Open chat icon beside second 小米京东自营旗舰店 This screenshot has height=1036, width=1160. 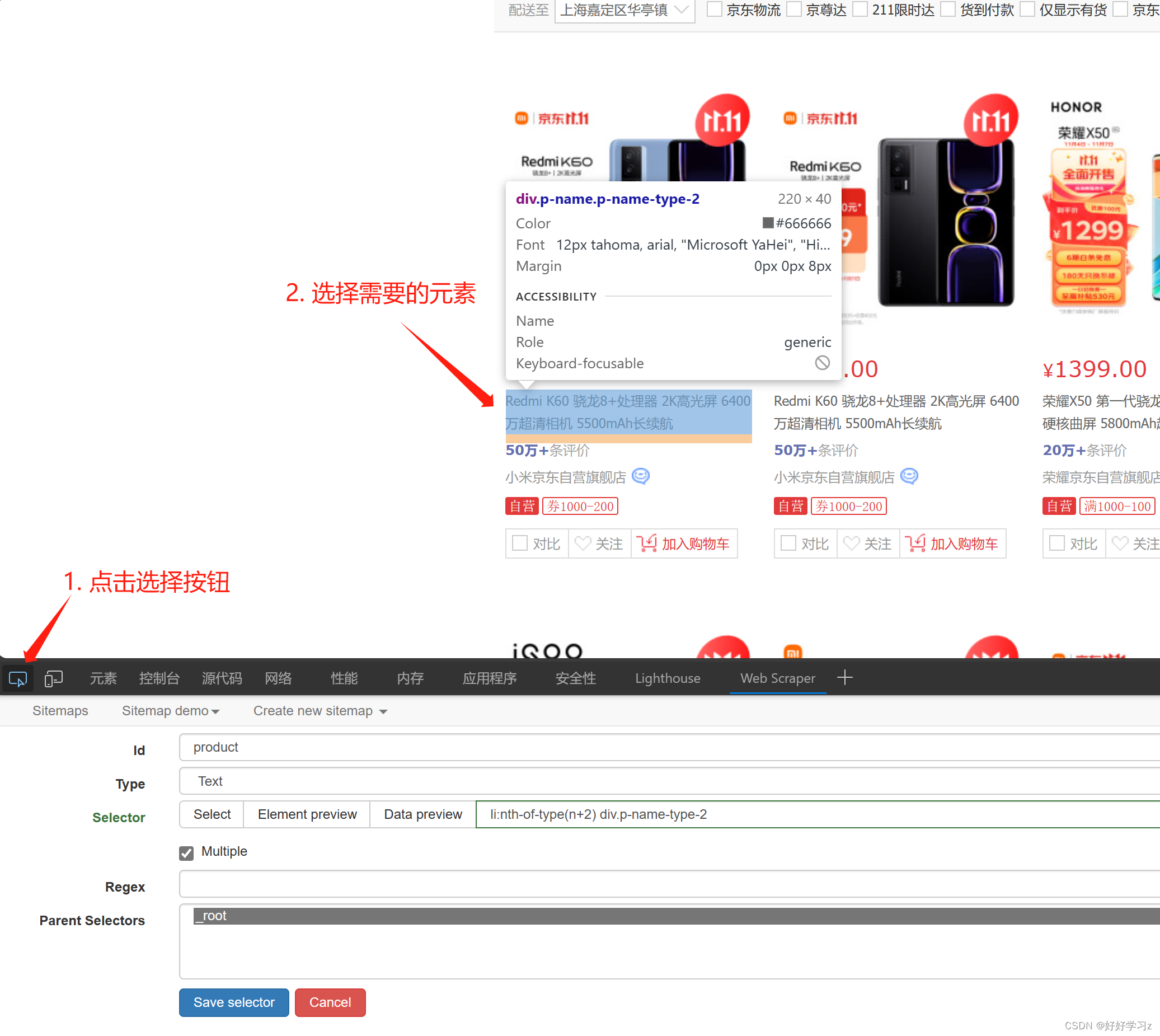point(909,476)
